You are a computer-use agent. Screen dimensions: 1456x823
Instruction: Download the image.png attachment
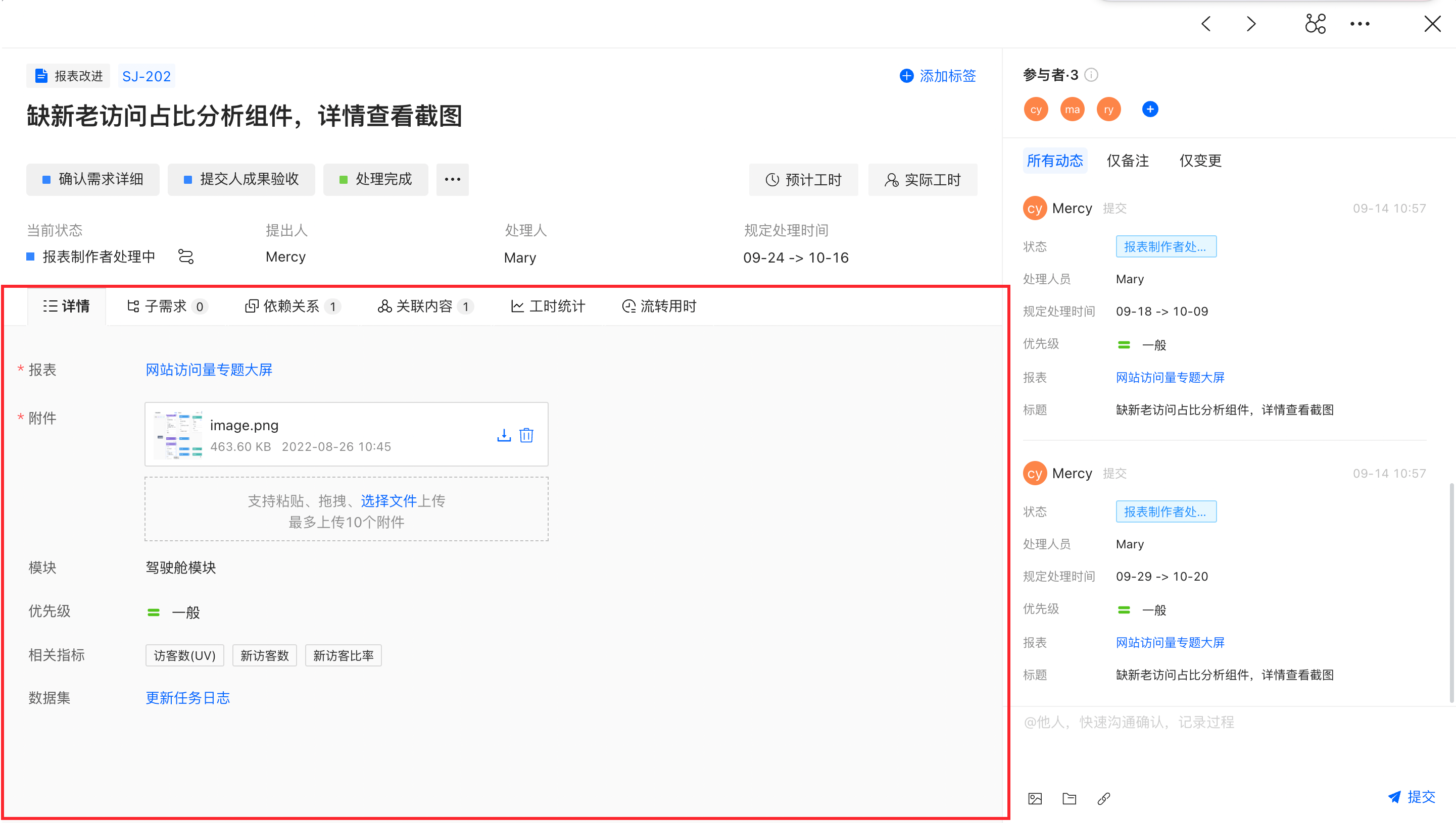coord(503,435)
